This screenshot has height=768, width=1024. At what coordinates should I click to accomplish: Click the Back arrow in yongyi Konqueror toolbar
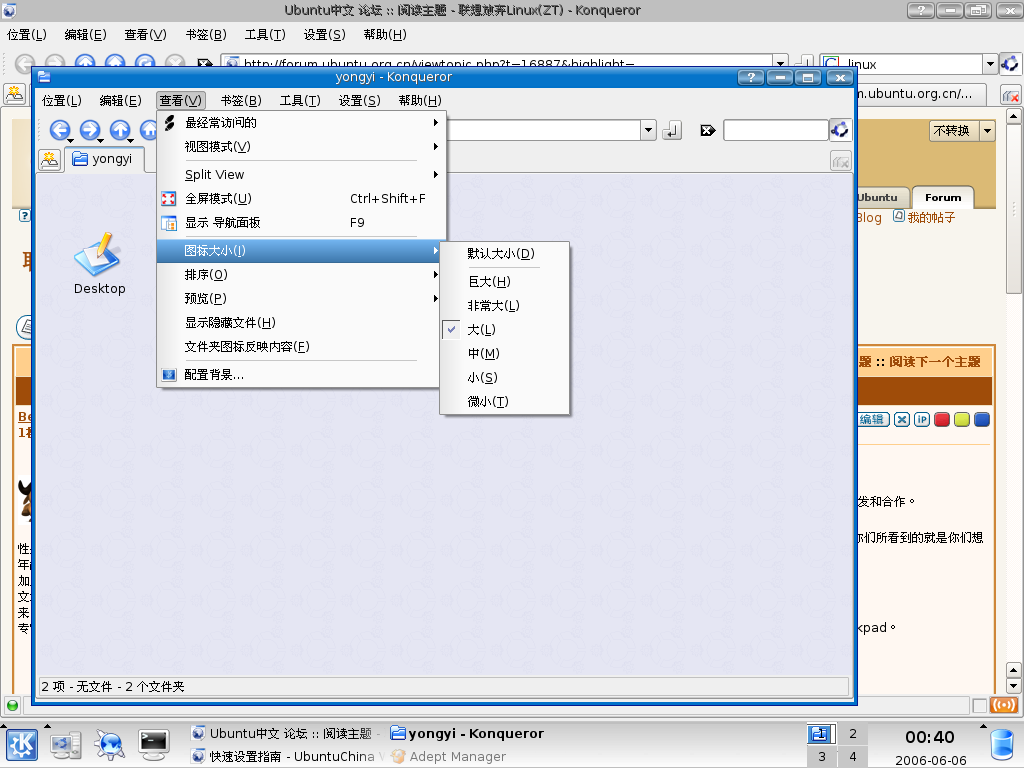(59, 129)
